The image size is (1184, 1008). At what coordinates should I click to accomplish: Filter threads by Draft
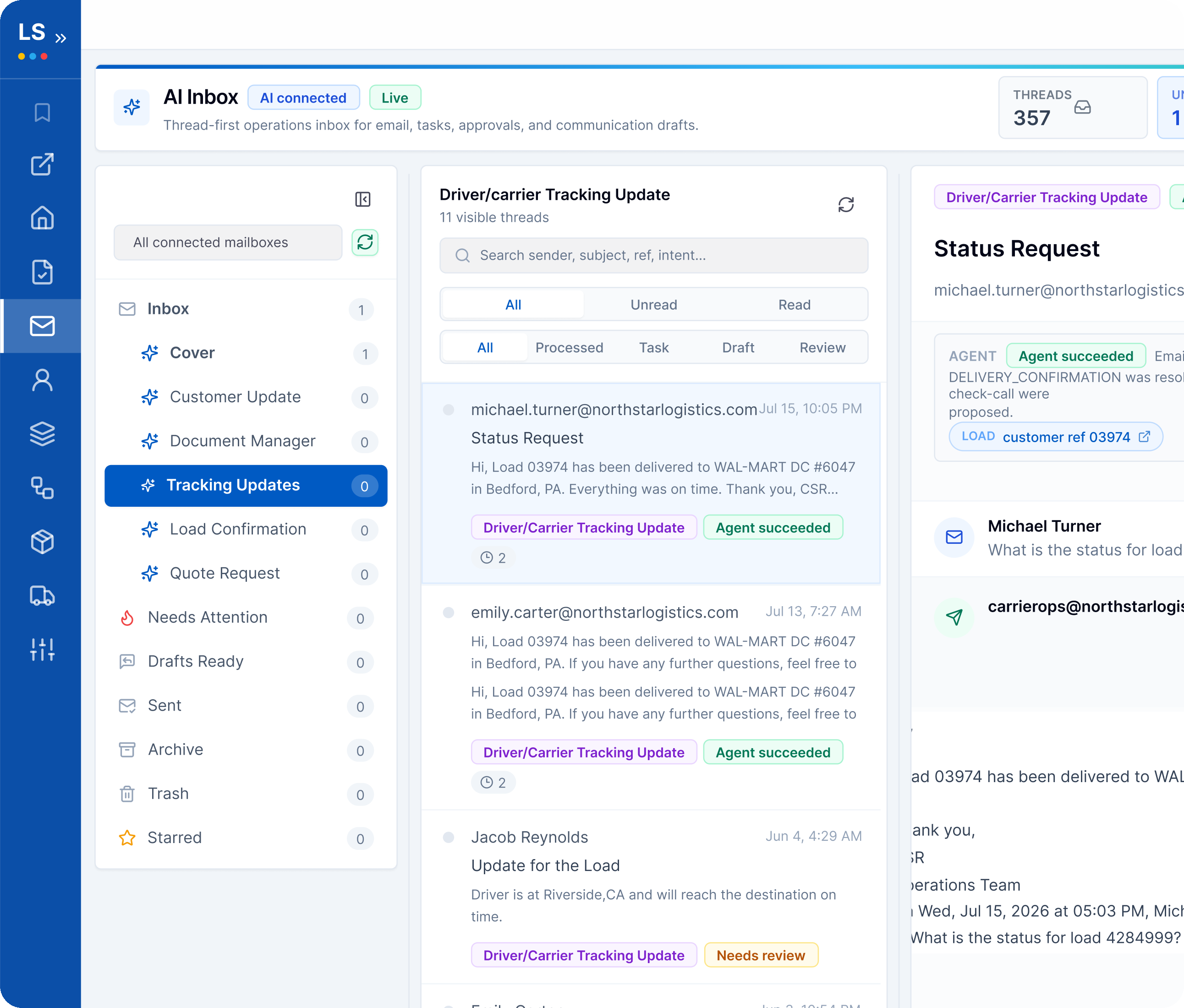click(x=738, y=347)
